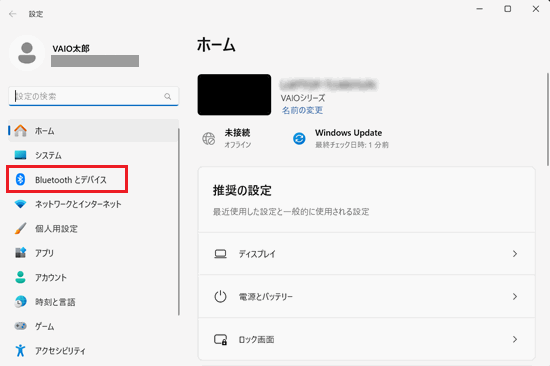550x366 pixels.
Task: Click the Windows Update status label
Action: (x=348, y=133)
